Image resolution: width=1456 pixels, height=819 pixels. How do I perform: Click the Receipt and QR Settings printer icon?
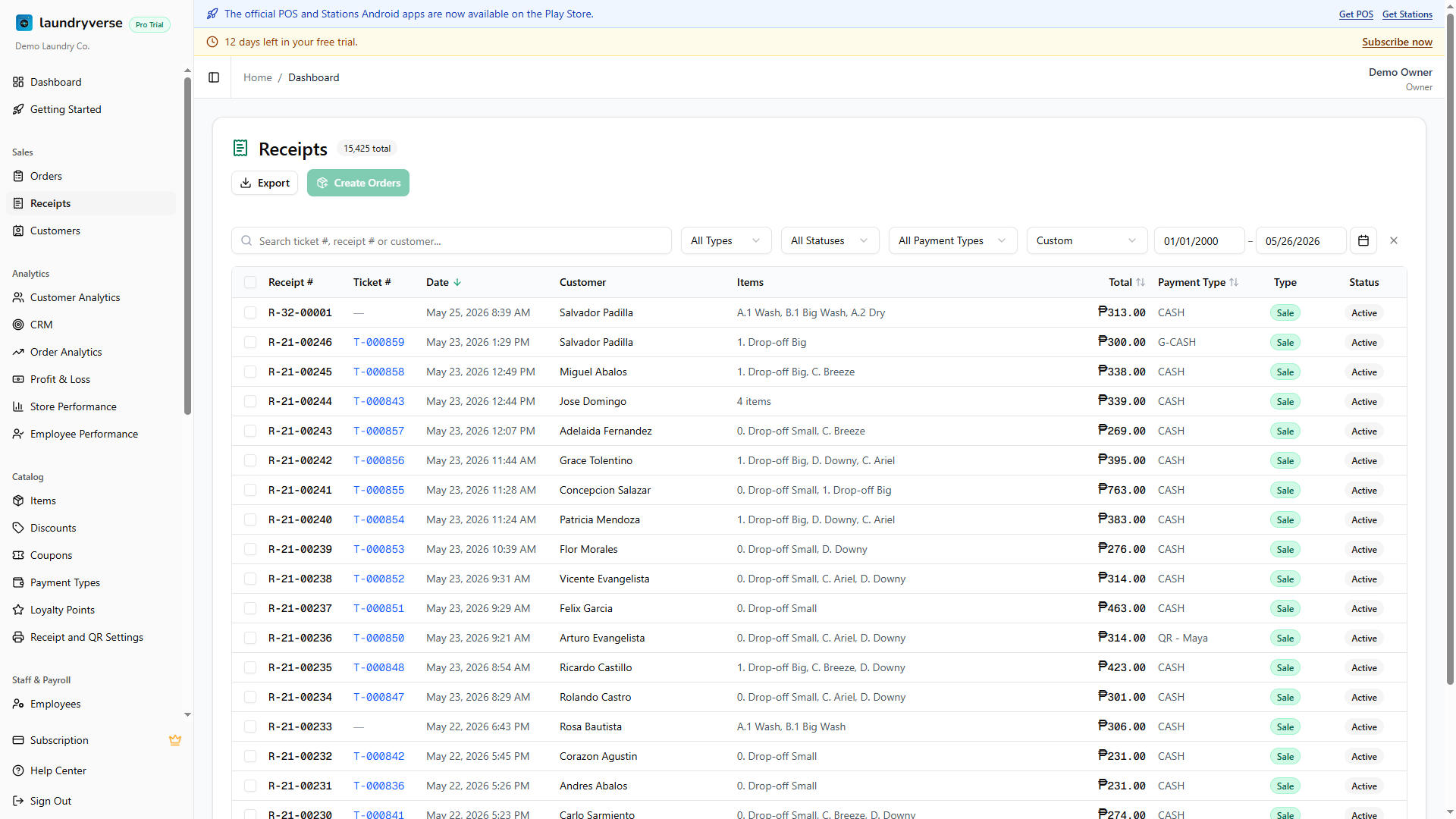coord(18,637)
